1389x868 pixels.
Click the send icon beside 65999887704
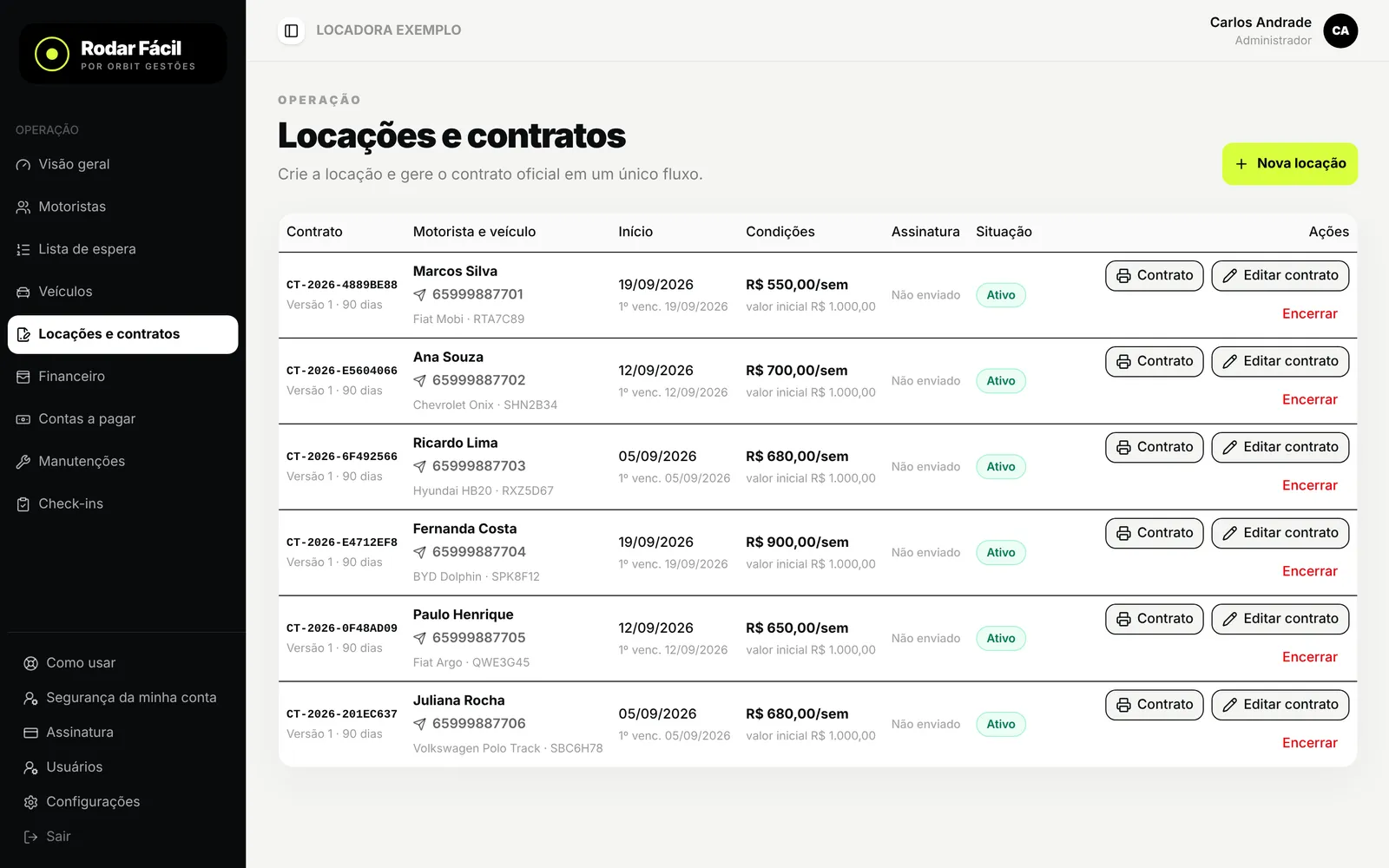click(420, 553)
